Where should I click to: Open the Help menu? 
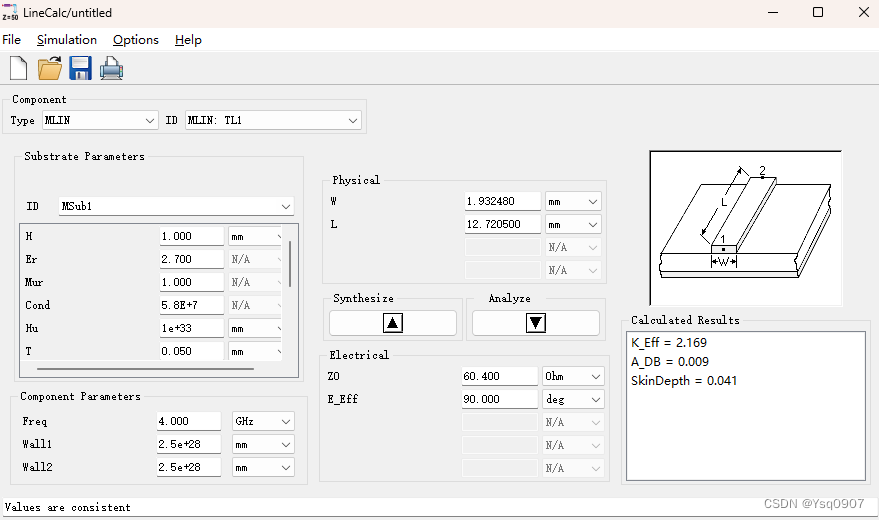click(x=188, y=40)
